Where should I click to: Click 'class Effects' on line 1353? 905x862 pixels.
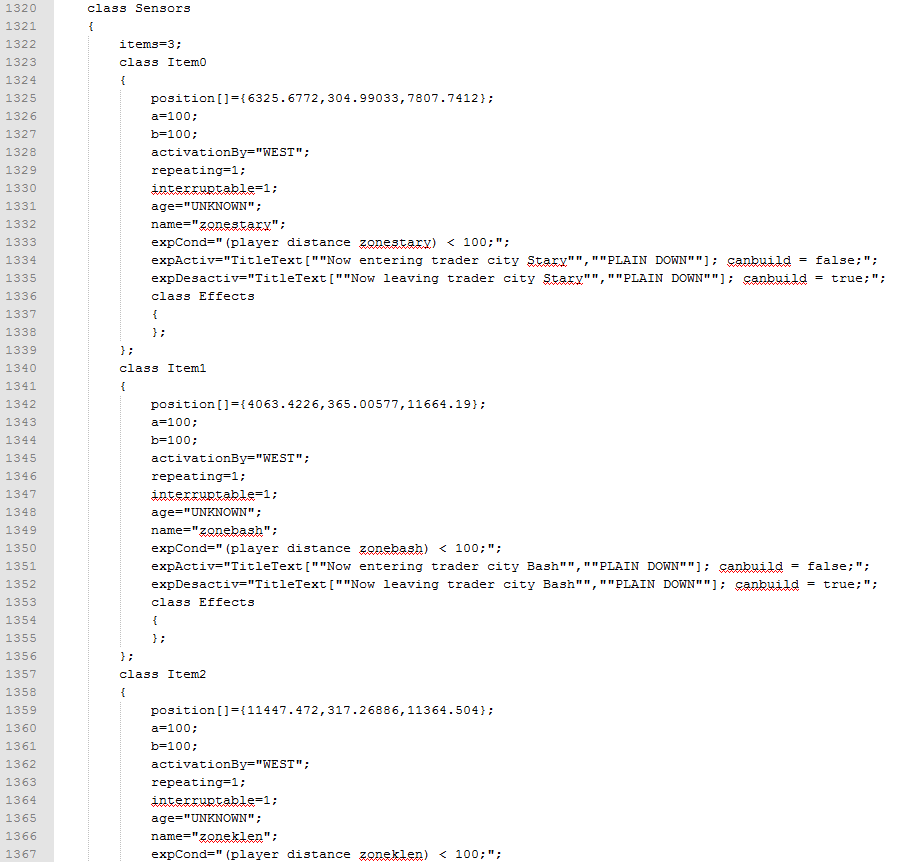point(203,602)
